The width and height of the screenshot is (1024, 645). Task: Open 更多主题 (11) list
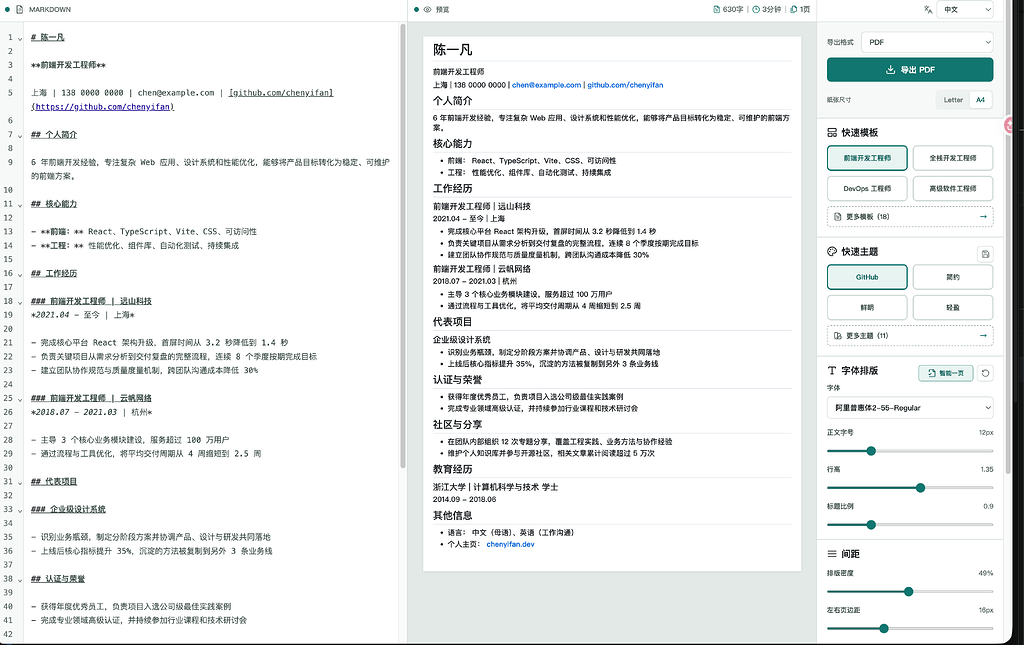click(910, 336)
